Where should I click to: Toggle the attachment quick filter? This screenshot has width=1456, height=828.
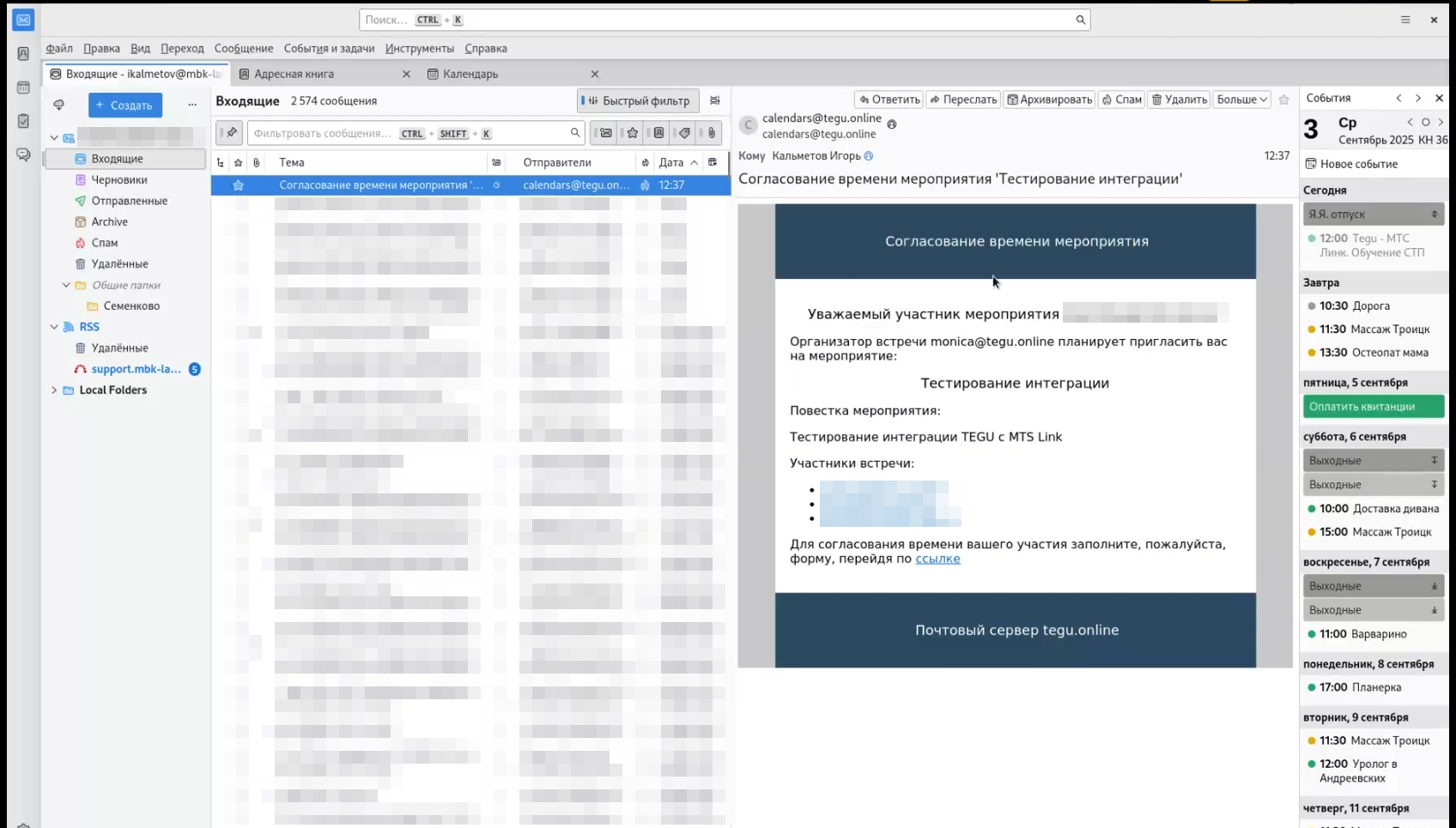pyautogui.click(x=712, y=133)
